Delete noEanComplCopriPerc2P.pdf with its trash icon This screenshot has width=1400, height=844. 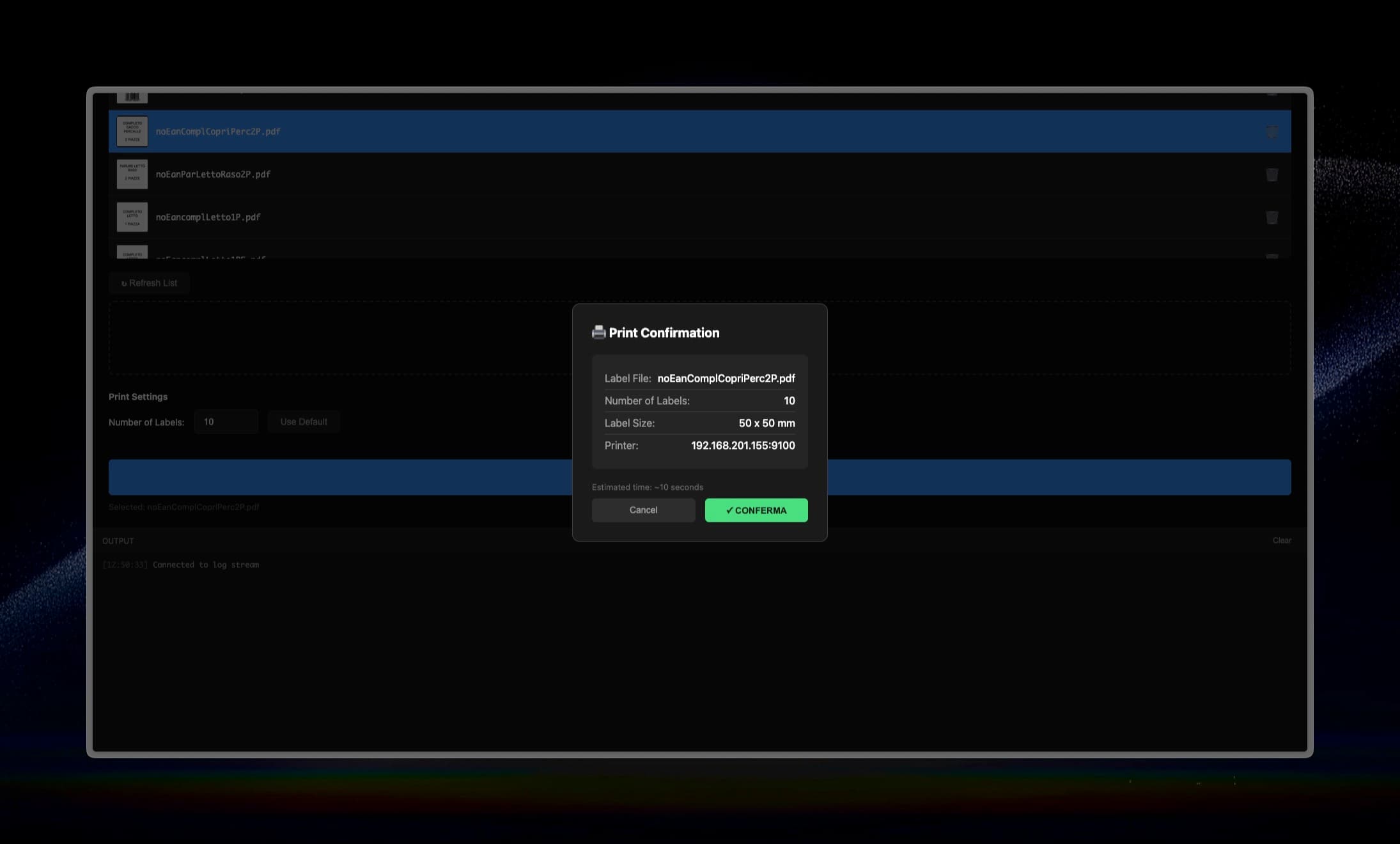[1272, 132]
